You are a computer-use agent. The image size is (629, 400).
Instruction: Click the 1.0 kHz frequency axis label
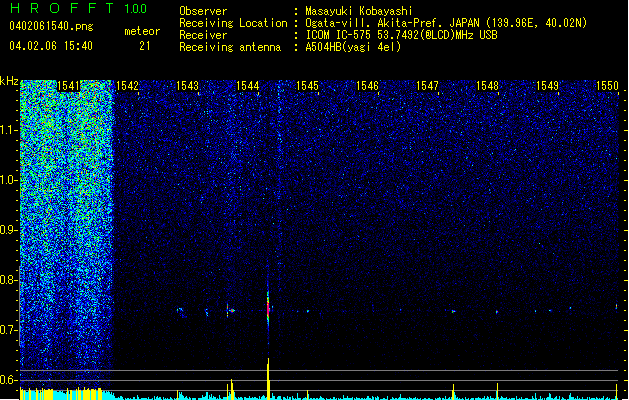9,180
